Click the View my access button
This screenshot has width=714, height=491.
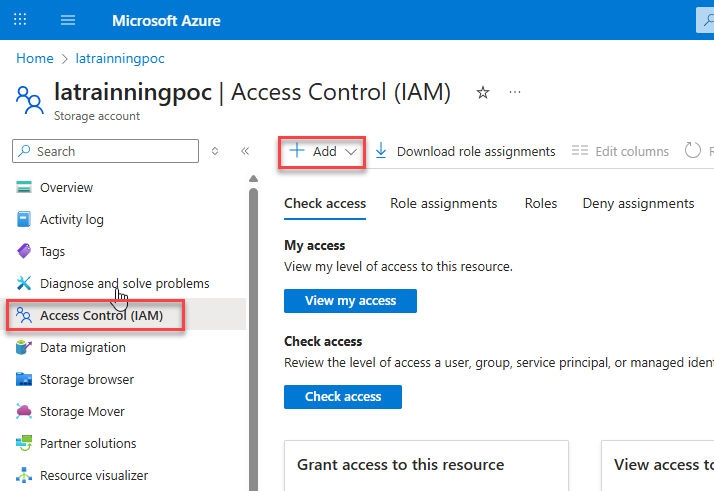[350, 300]
